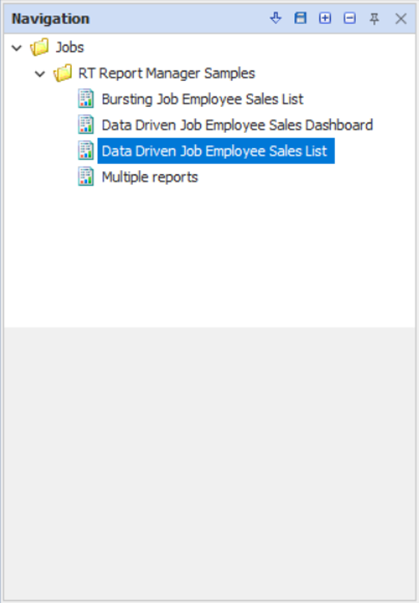
Task: Select highlighted Data Driven Job Employee Sales List
Action: 216,151
